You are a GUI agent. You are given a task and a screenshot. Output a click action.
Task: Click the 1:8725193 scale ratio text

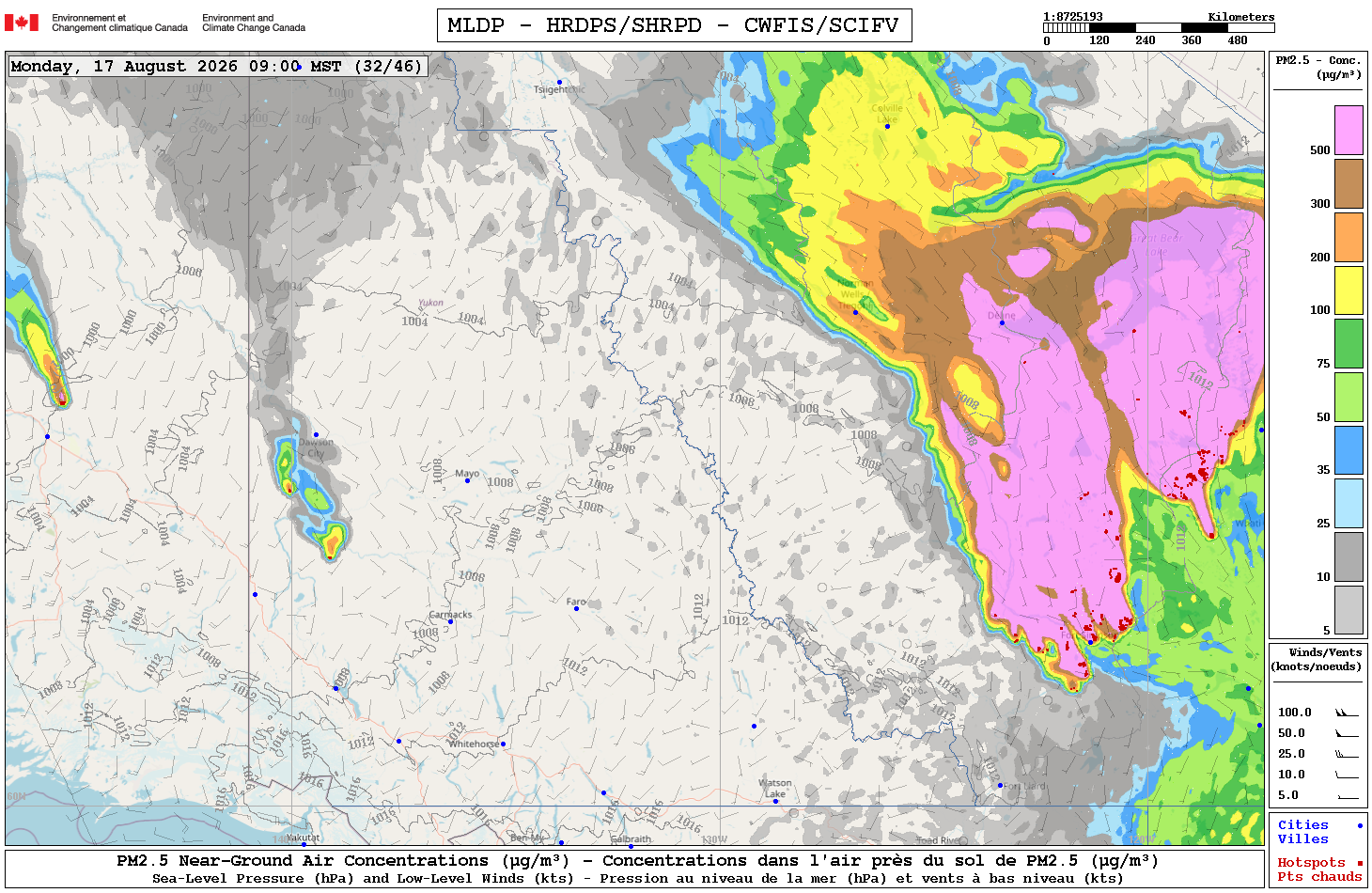1072,17
